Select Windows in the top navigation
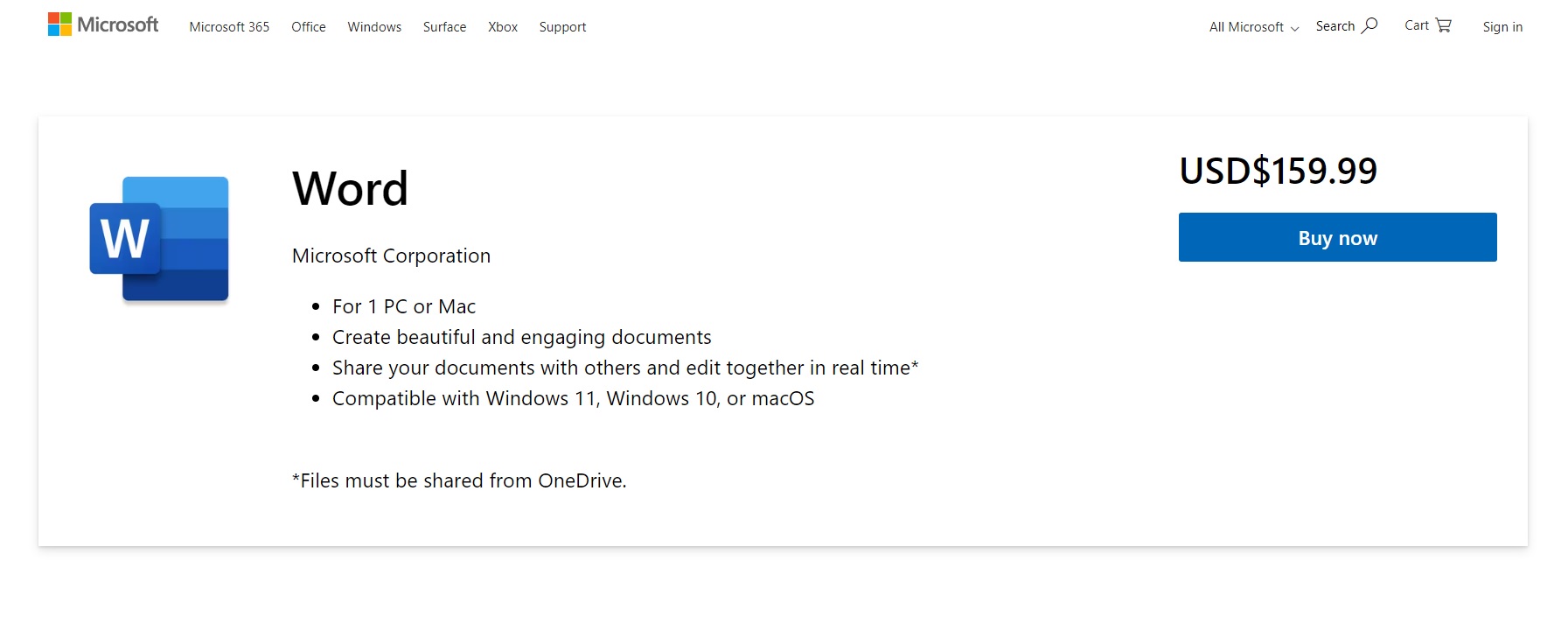The height and width of the screenshot is (638, 1568). click(374, 27)
